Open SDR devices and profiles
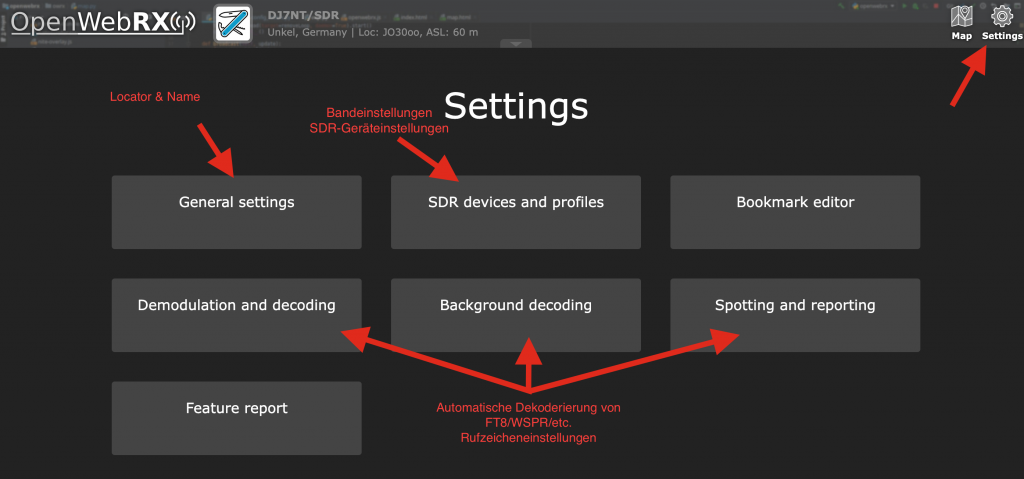Viewport: 1024px width, 479px height. click(x=516, y=212)
